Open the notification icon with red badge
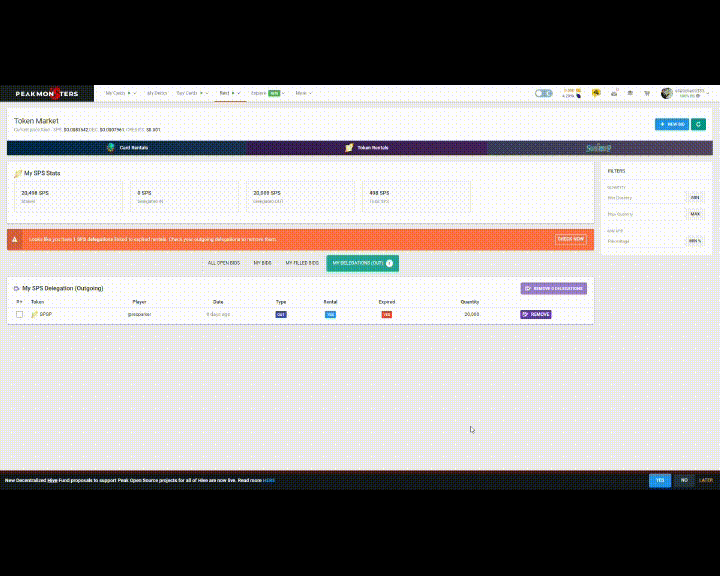The image size is (720, 576). pyautogui.click(x=614, y=93)
